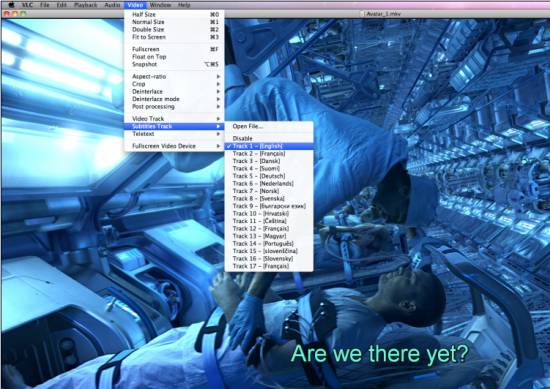Click the yellow minimize window button
The width and height of the screenshot is (550, 389).
(x=15, y=14)
